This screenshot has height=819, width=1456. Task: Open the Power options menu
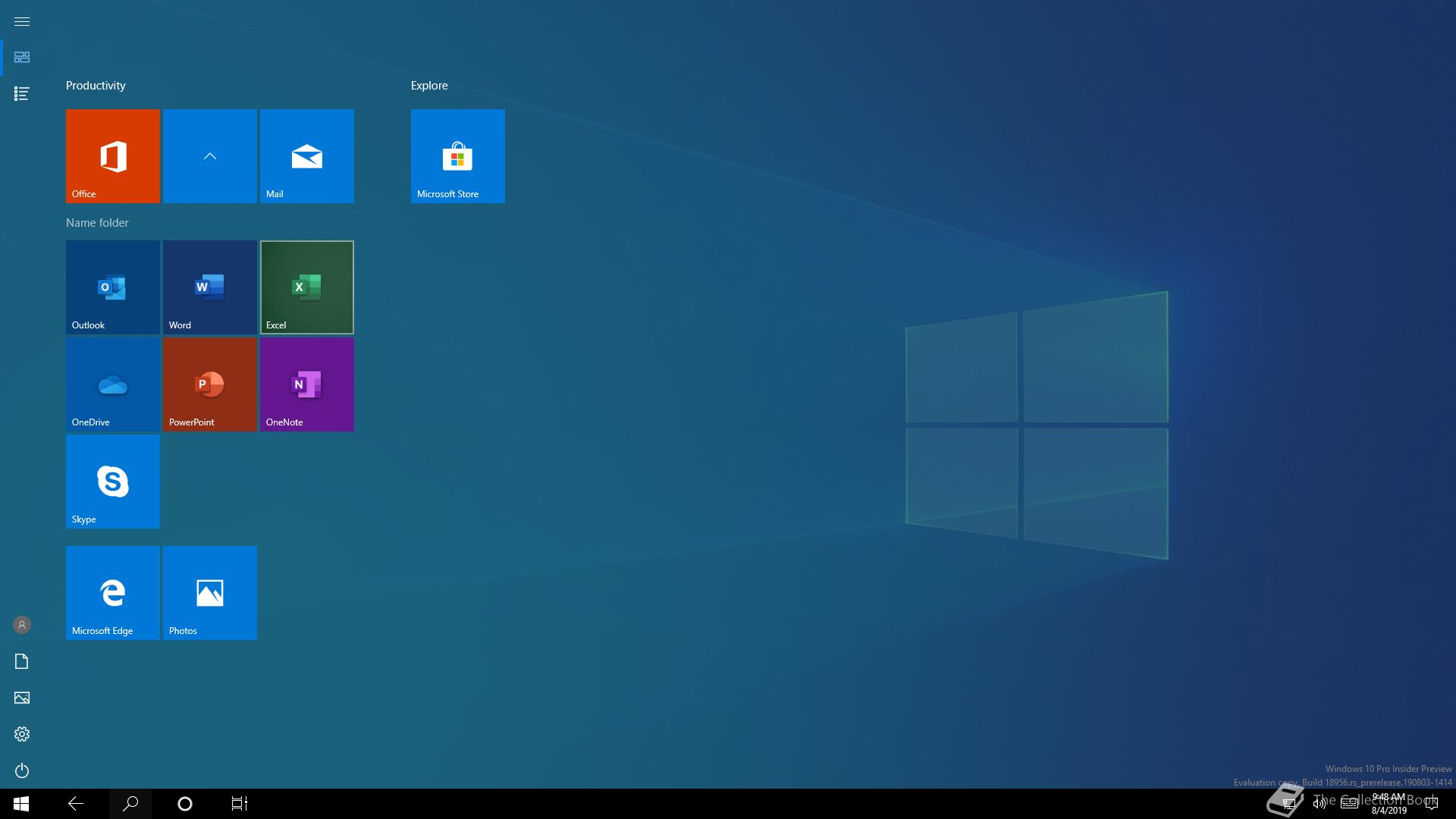(x=22, y=770)
